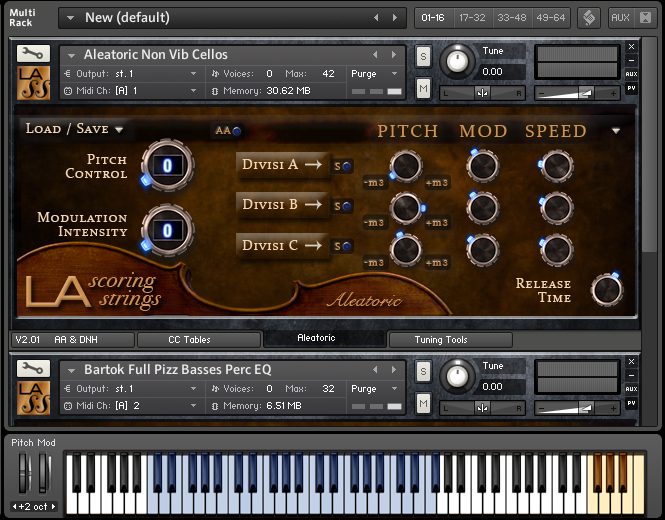Viewport: 665px width, 520px height.
Task: Switch to rack page 17-32
Action: 472,18
